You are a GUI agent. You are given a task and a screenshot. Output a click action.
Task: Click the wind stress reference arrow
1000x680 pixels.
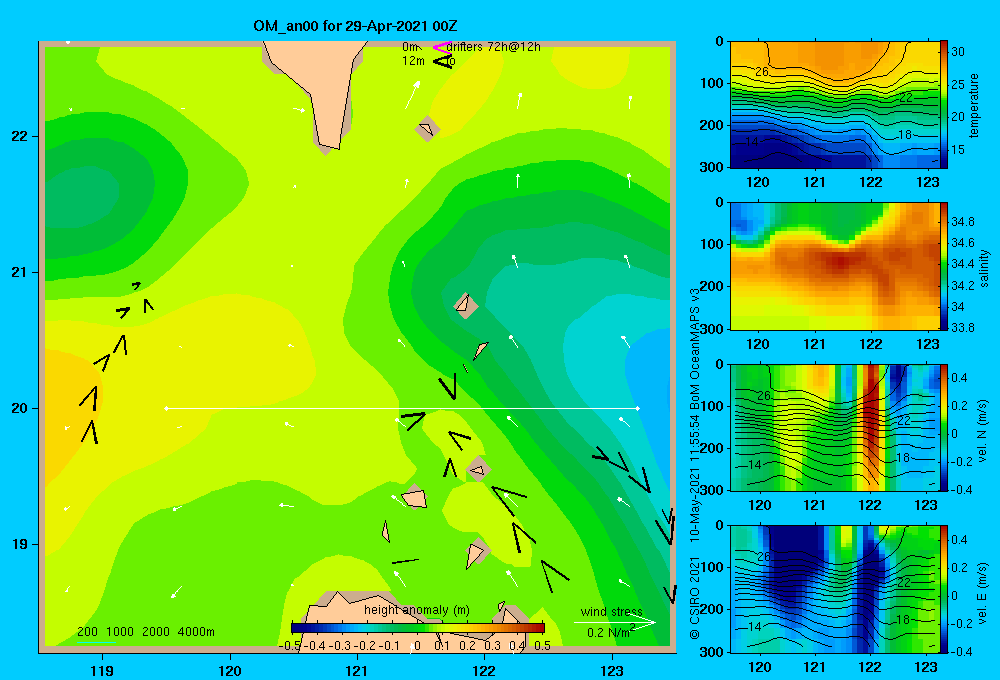[614, 623]
